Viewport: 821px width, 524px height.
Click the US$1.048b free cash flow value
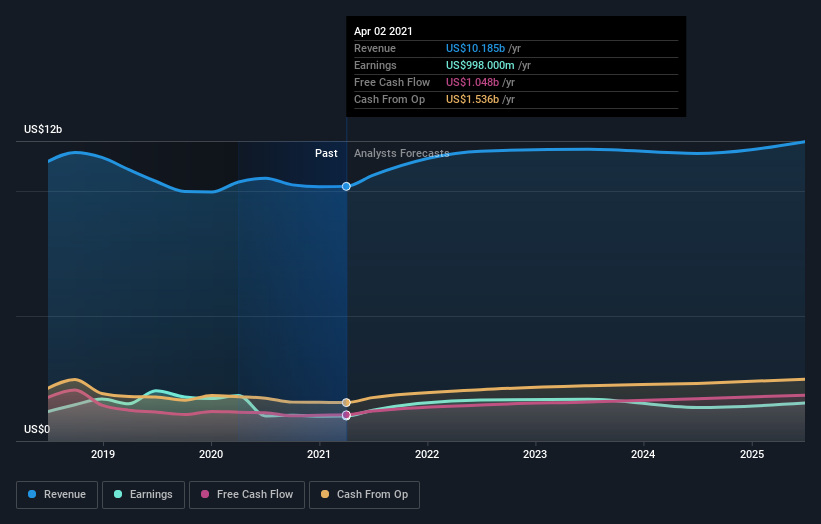point(472,82)
